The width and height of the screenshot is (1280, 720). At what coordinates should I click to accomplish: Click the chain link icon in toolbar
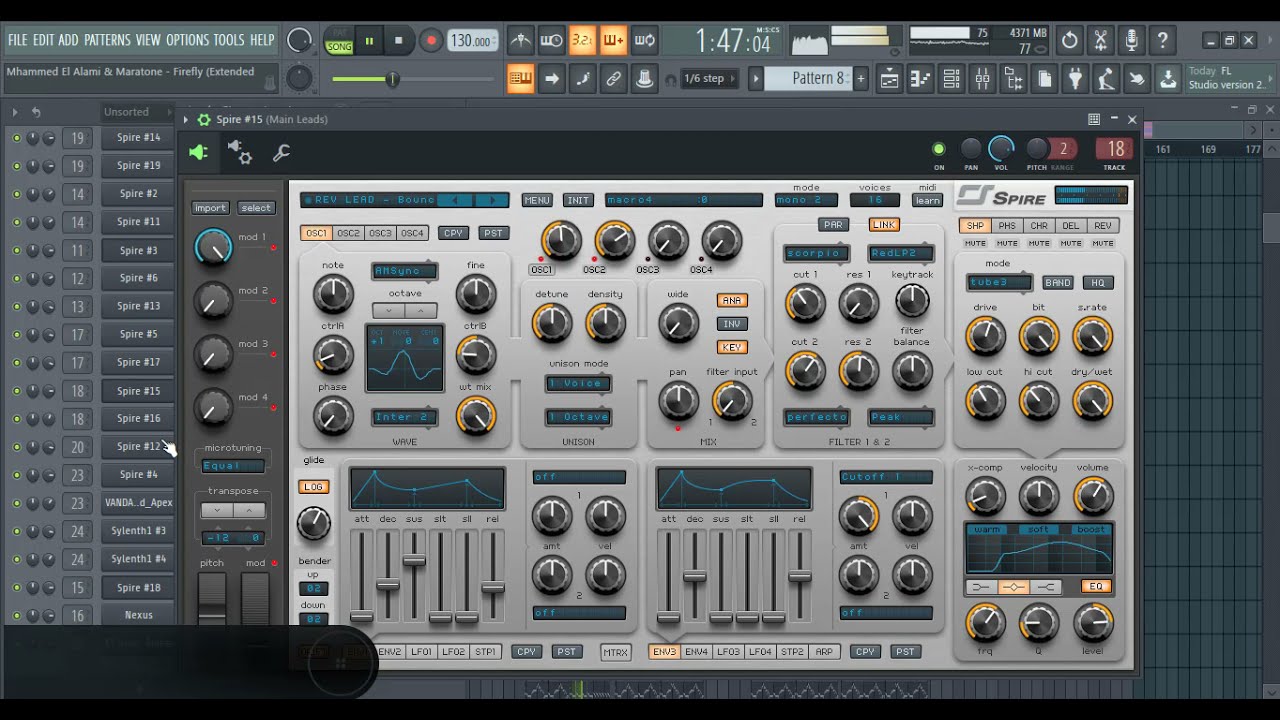click(x=613, y=79)
